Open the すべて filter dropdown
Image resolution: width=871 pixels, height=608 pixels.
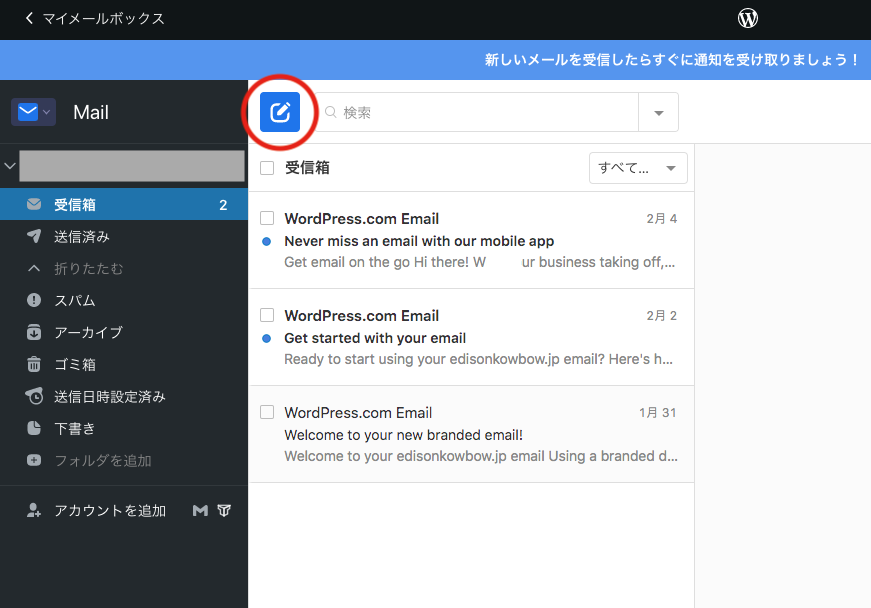click(x=638, y=168)
